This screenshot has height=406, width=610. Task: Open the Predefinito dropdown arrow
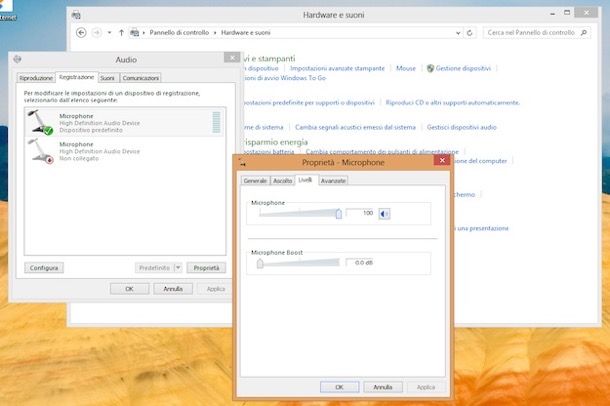(x=178, y=268)
